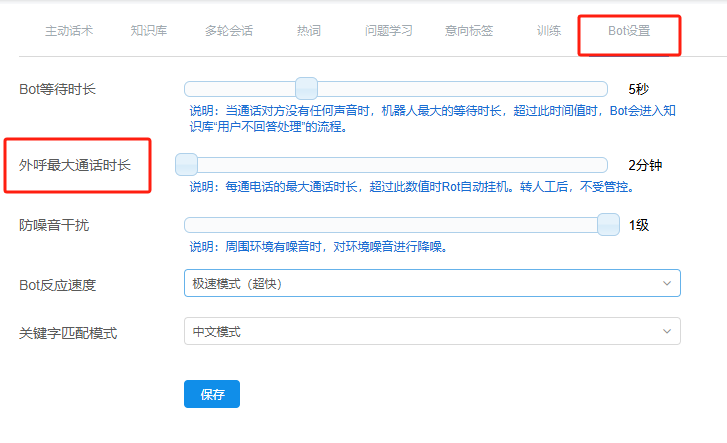Select the Bot设置 tab
This screenshot has height=443, width=727.
pyautogui.click(x=629, y=31)
